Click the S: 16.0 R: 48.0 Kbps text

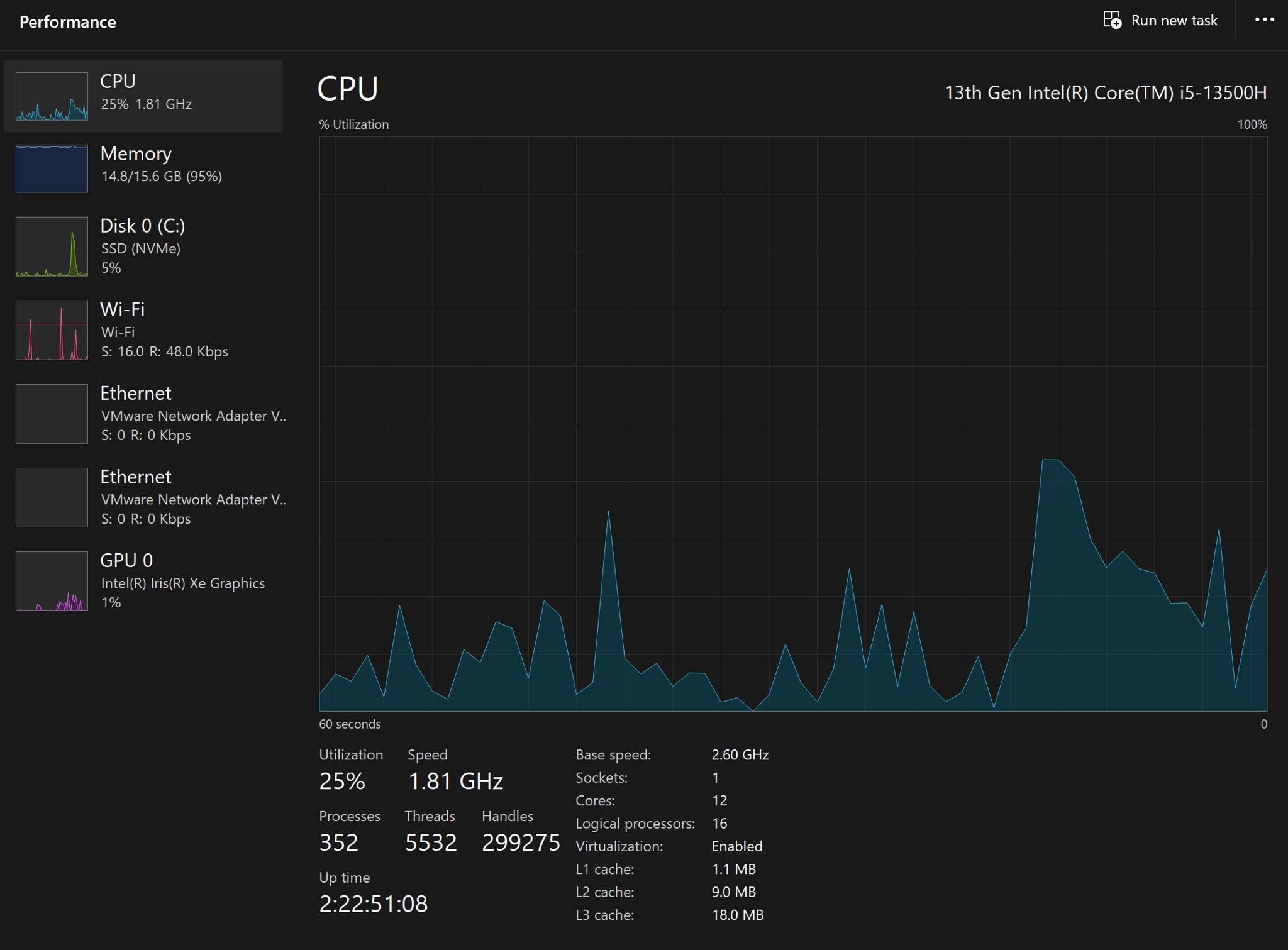(x=165, y=351)
